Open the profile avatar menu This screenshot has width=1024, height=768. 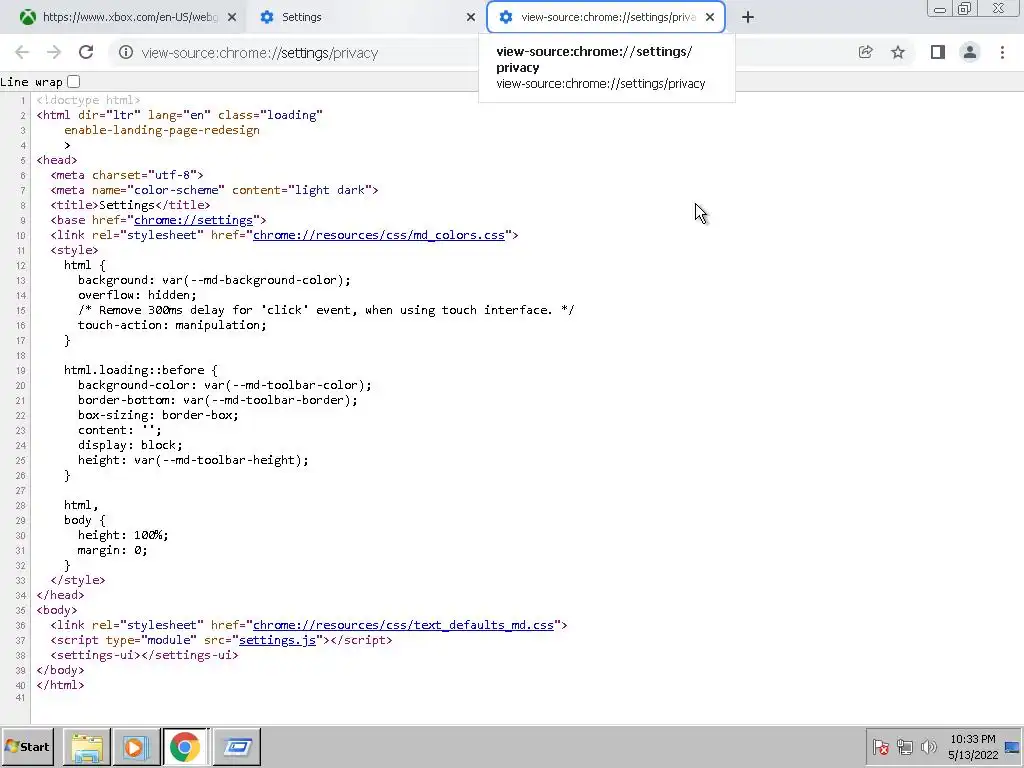(x=970, y=52)
